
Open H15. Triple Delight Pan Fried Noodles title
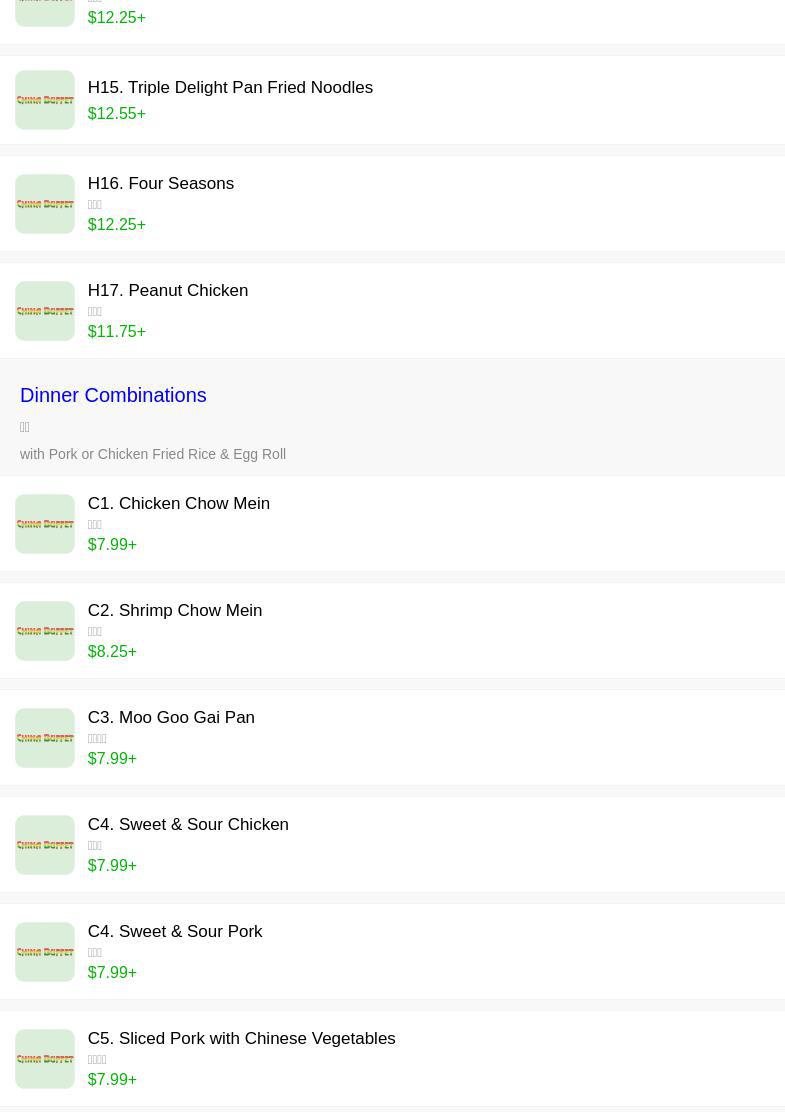[230, 88]
